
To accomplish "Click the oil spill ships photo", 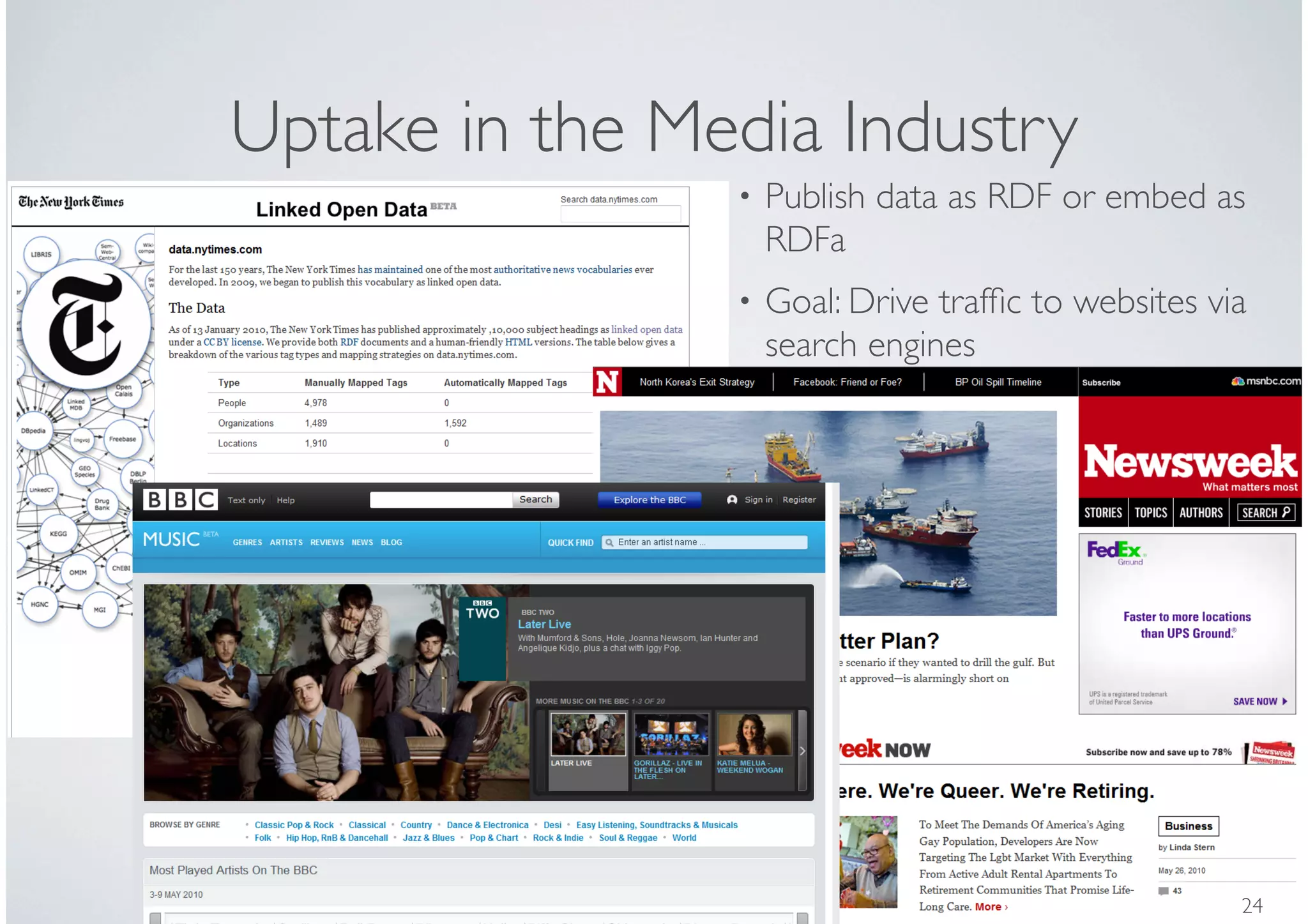I will (828, 513).
